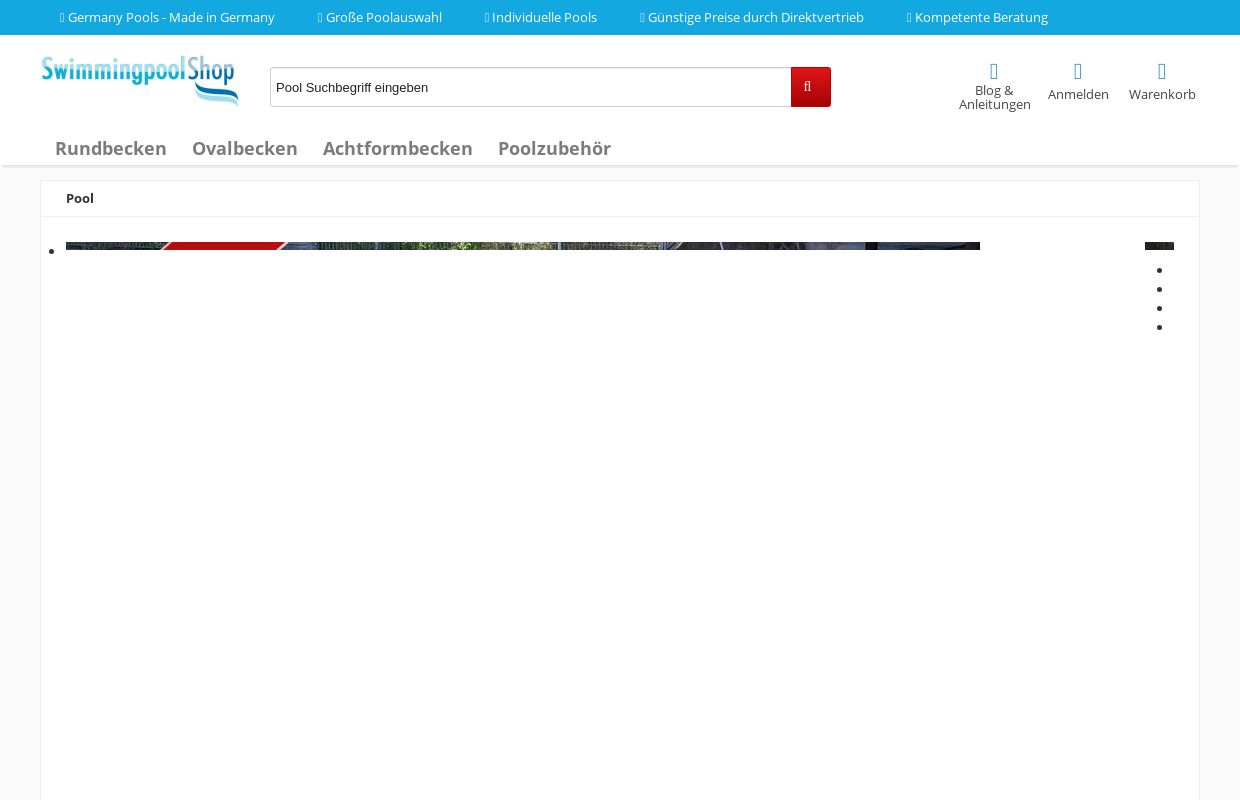Image resolution: width=1240 pixels, height=800 pixels.
Task: Click the icon before Germany Pools badge
Action: [62, 17]
